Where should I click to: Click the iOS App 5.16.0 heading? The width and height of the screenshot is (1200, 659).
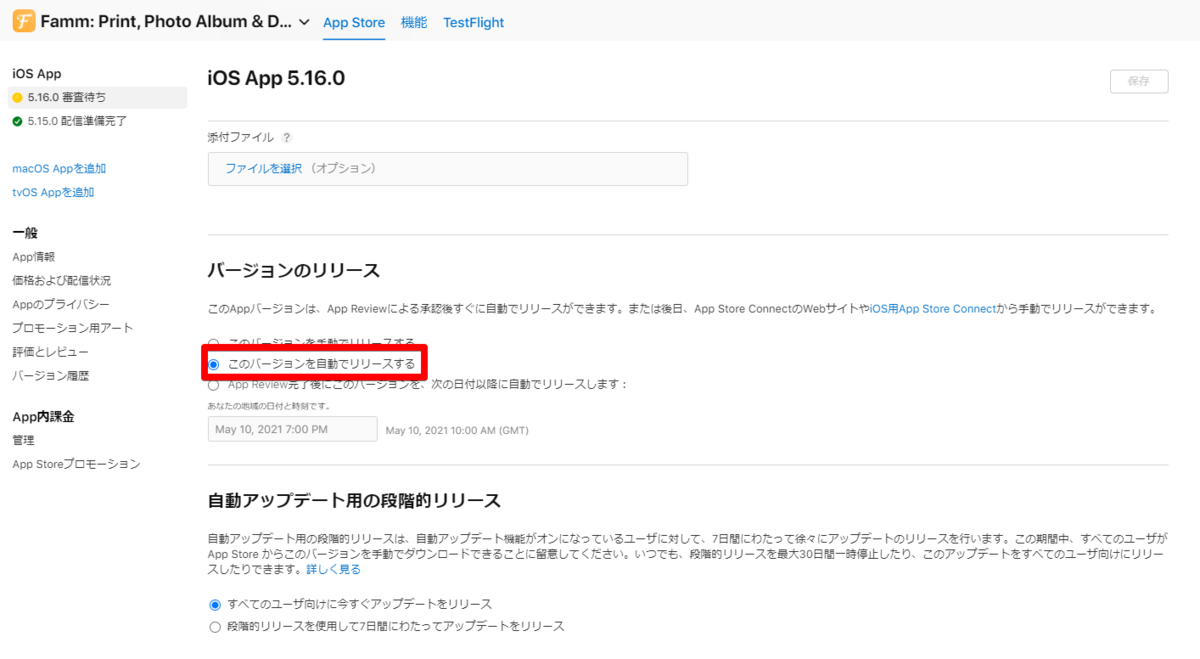coord(276,79)
